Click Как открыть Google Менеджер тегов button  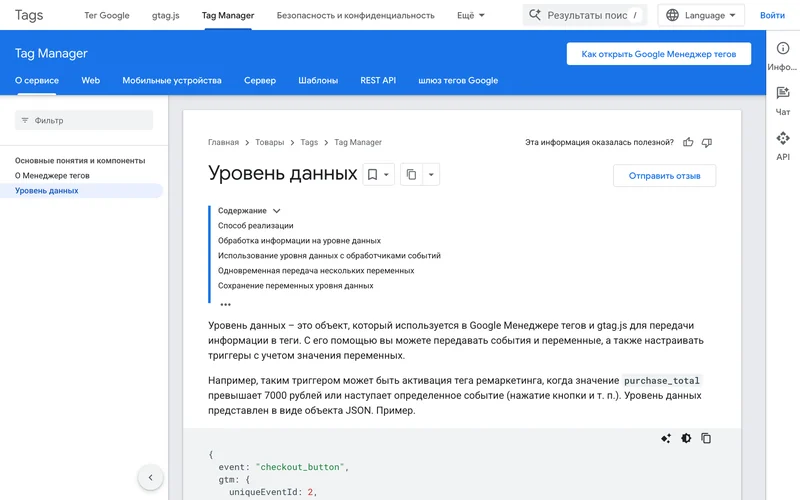point(659,54)
